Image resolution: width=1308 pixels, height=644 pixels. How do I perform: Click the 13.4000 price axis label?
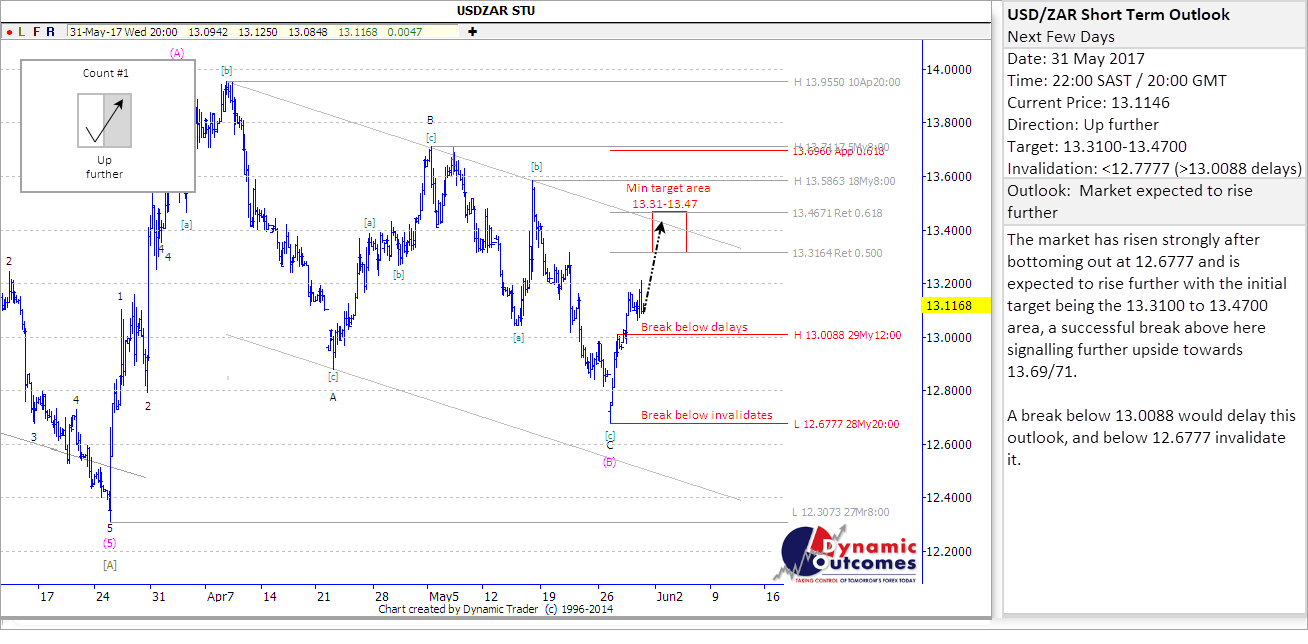pos(951,231)
